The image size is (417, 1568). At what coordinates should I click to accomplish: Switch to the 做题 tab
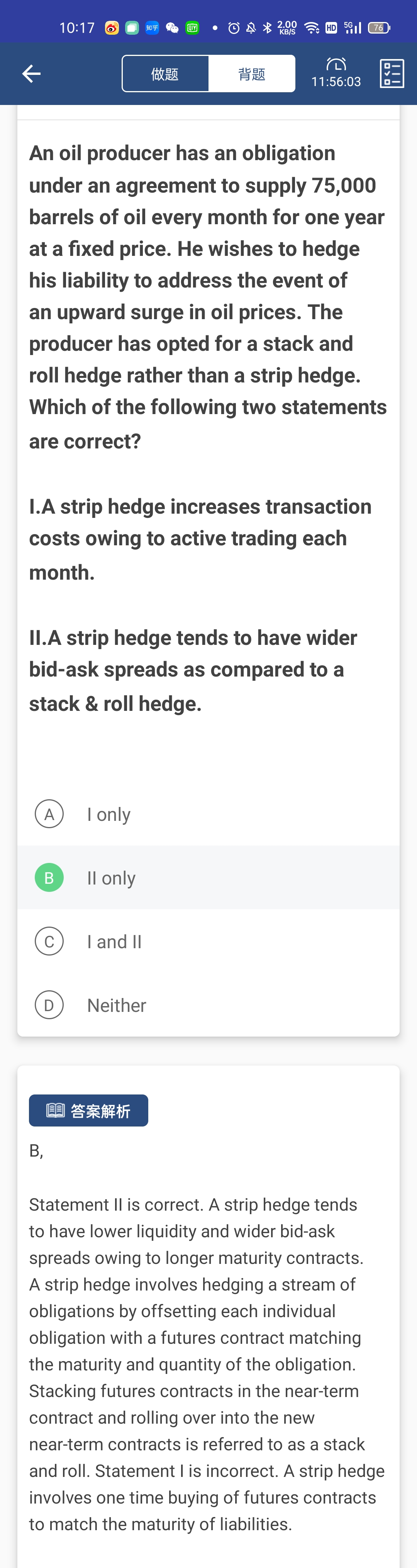click(x=165, y=74)
